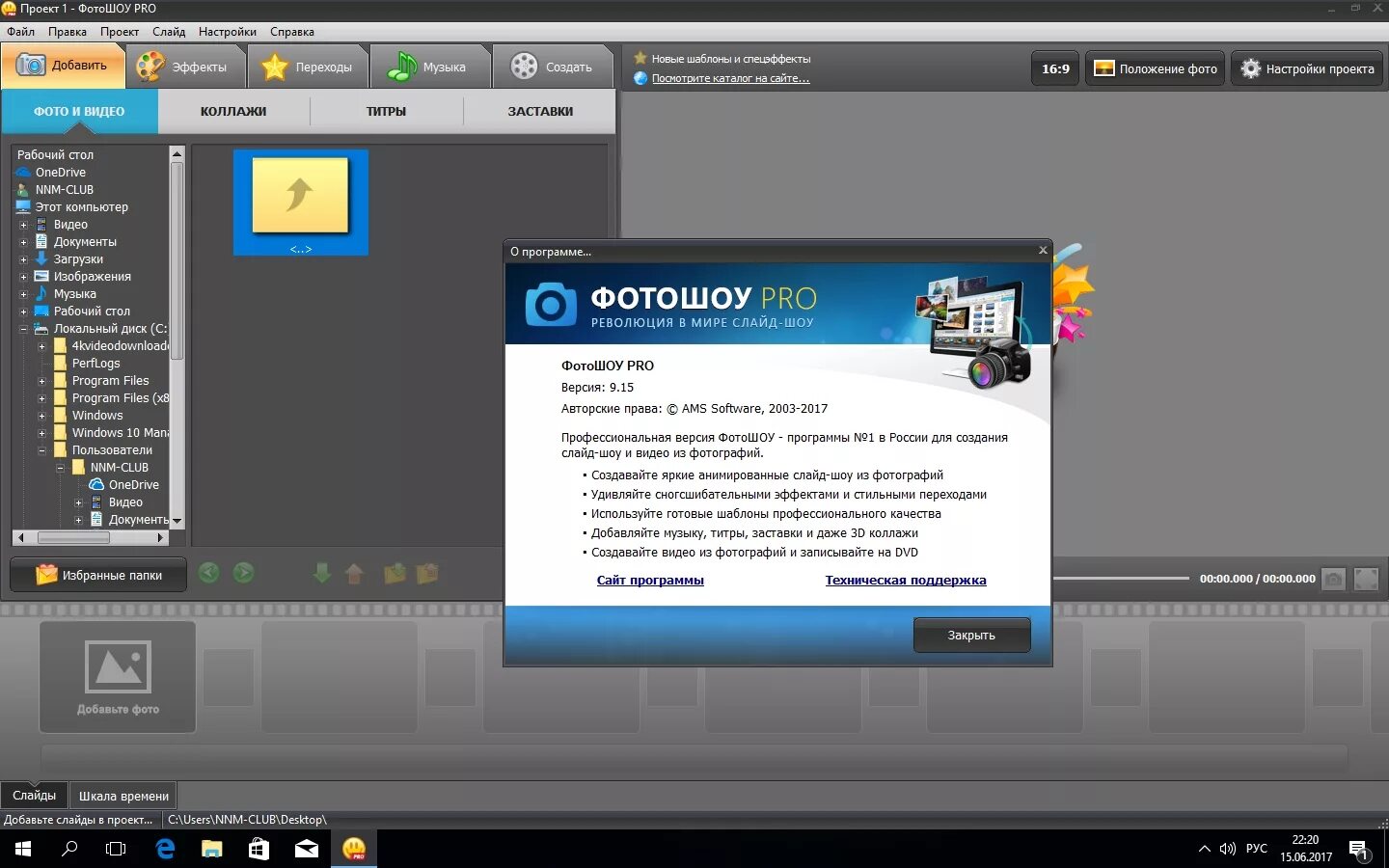Click the parent folder up-arrow thumbnail
Image resolution: width=1389 pixels, height=868 pixels.
(x=300, y=203)
